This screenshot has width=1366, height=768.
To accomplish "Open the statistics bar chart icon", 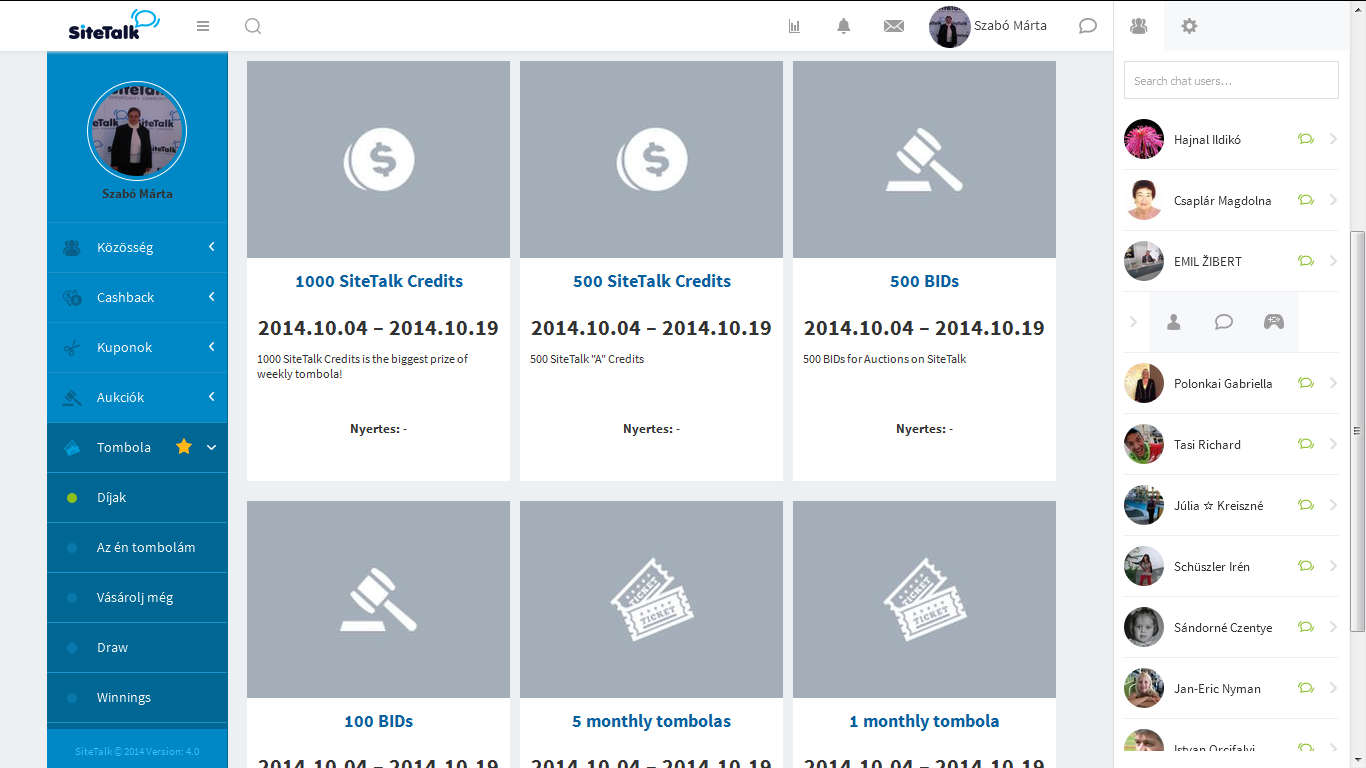I will 794,26.
